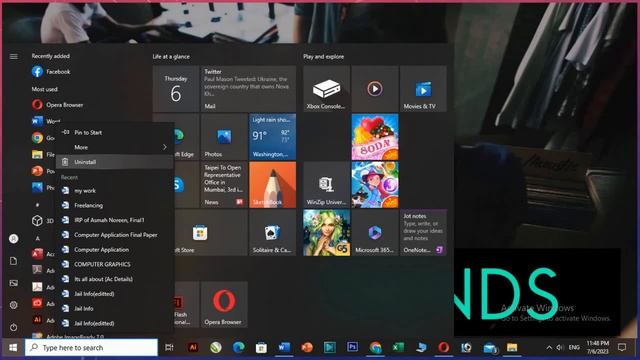Screen dimensions: 640x360
Task: Open the "#" letter index heading
Action: [x=37, y=204]
